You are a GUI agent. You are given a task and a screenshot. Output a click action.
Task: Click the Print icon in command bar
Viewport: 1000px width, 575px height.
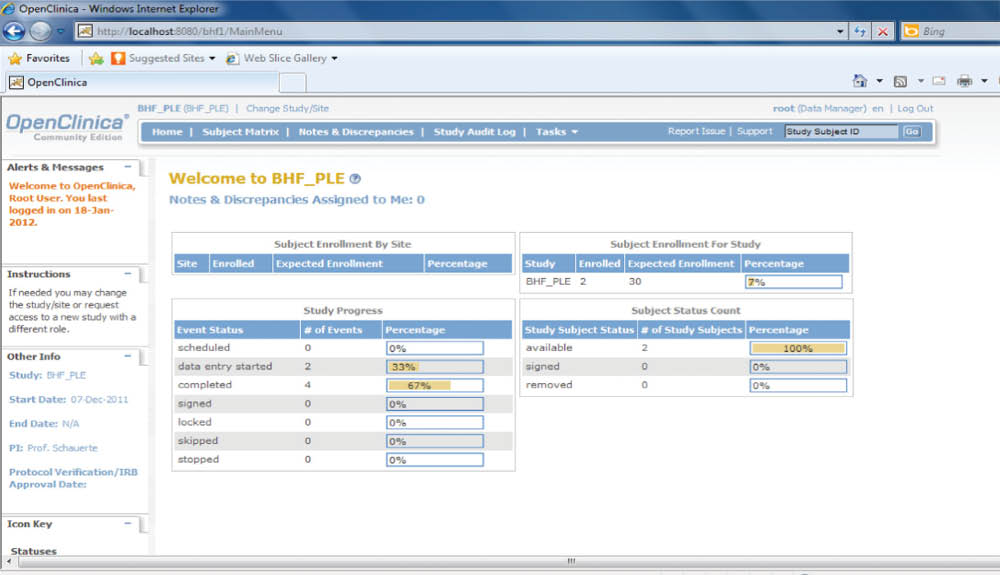point(965,81)
